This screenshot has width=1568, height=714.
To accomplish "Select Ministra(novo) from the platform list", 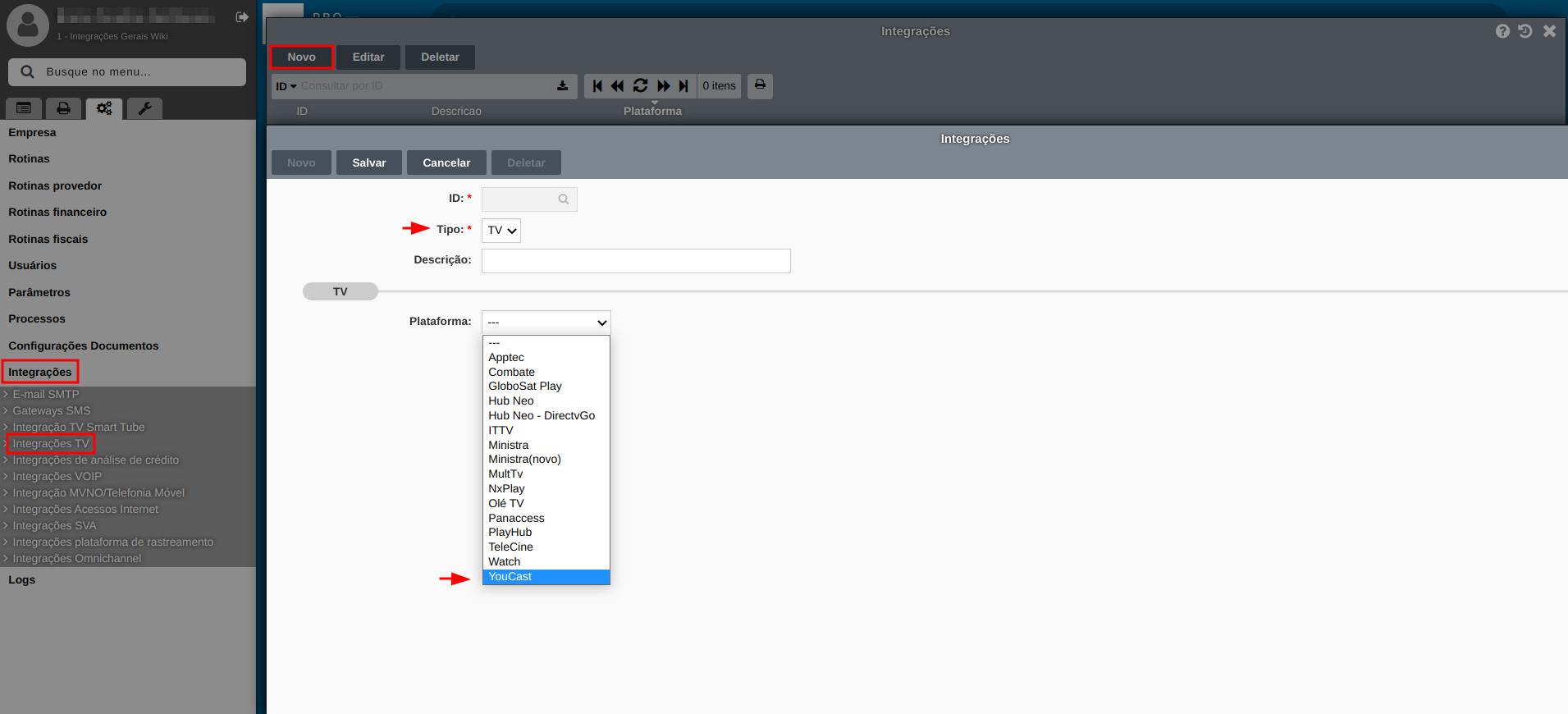I will pos(546,460).
